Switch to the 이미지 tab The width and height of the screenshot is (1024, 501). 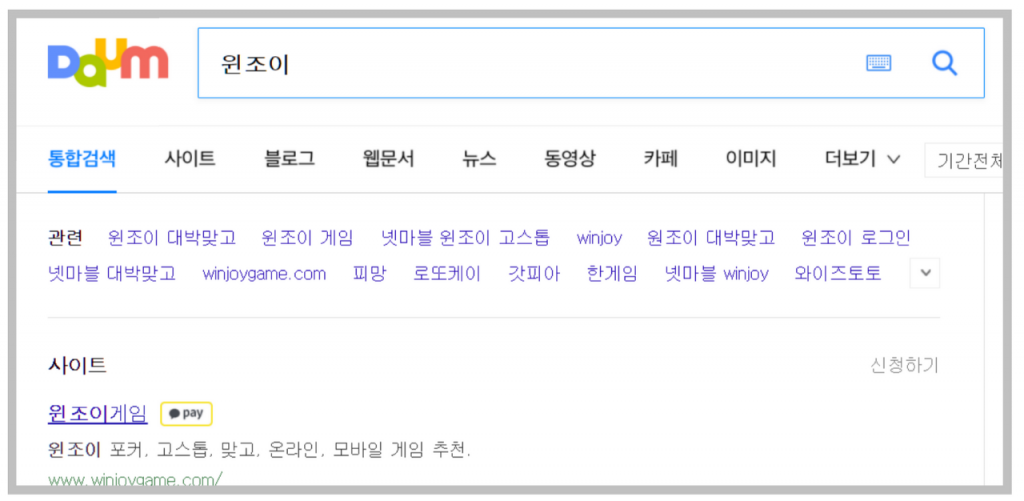751,159
